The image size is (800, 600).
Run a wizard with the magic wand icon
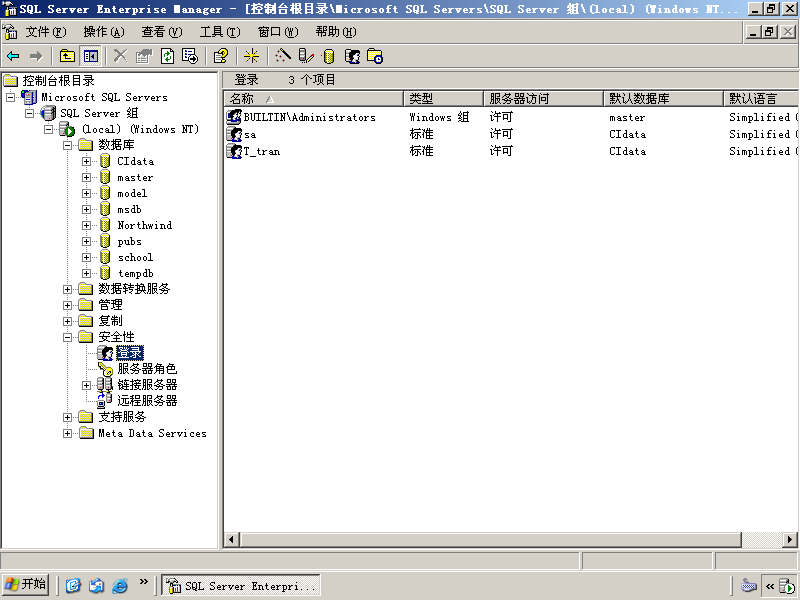(283, 56)
